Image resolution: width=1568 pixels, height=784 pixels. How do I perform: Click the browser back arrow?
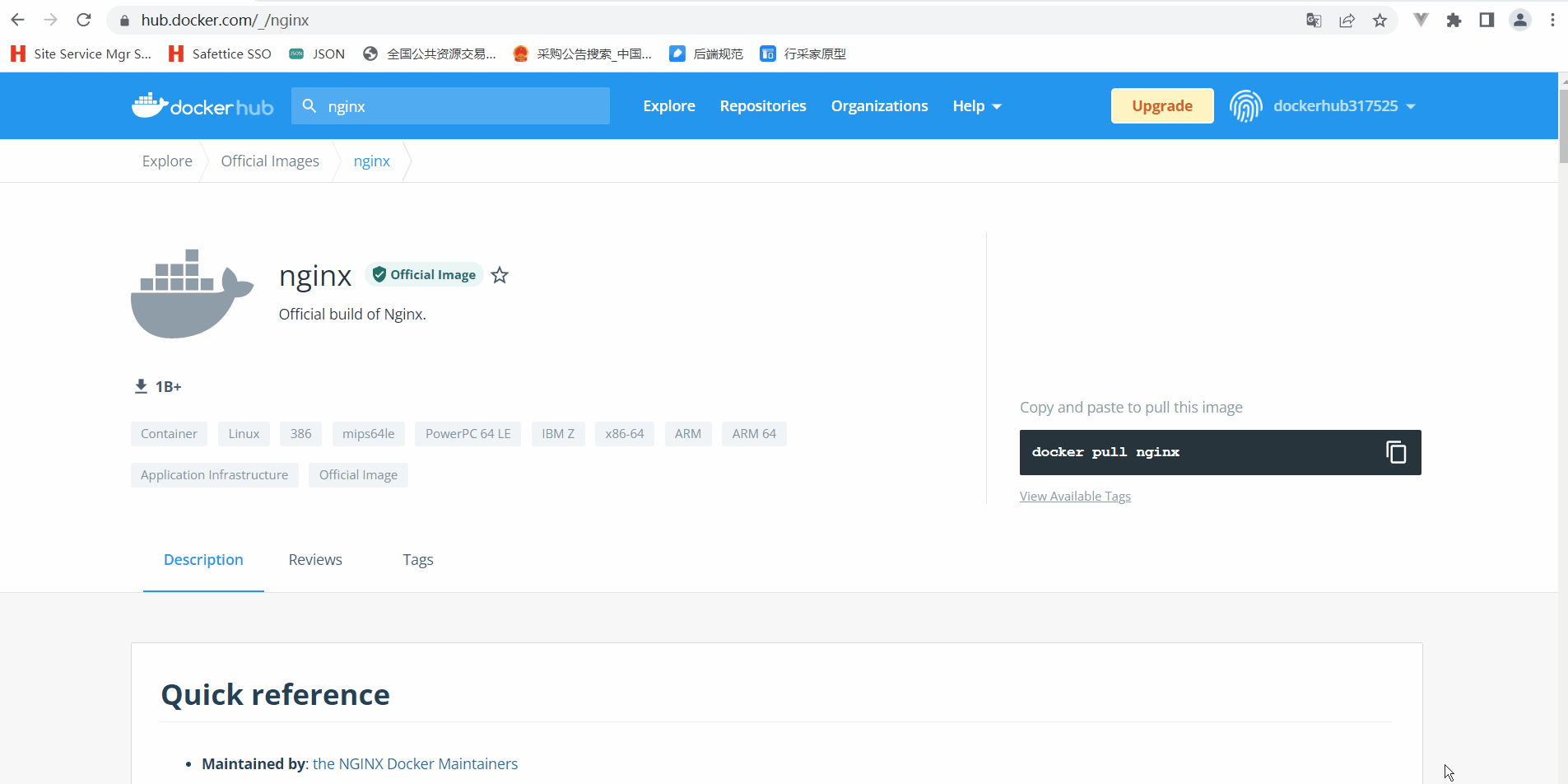click(x=18, y=20)
